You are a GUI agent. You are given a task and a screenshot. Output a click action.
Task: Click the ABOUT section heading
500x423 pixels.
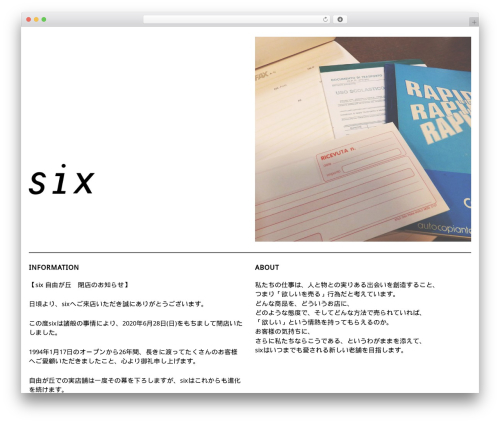click(267, 267)
